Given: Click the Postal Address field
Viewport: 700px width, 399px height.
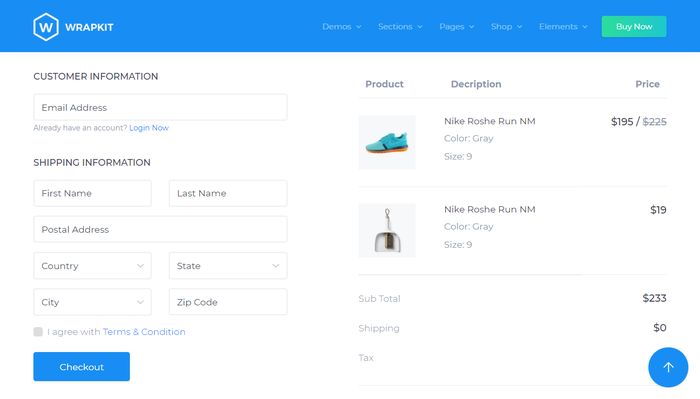Looking at the screenshot, I should [x=160, y=229].
